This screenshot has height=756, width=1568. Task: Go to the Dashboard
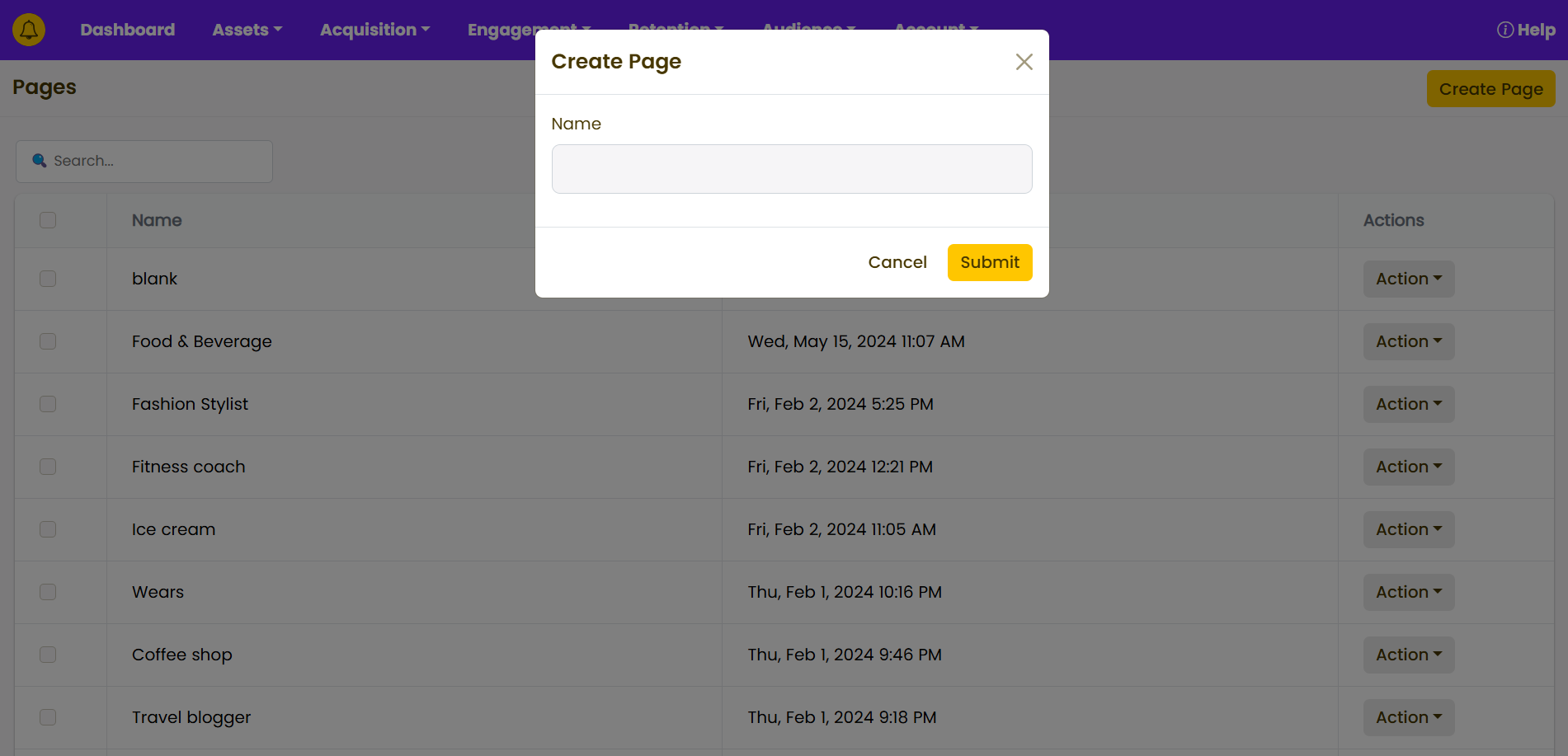pyautogui.click(x=128, y=30)
